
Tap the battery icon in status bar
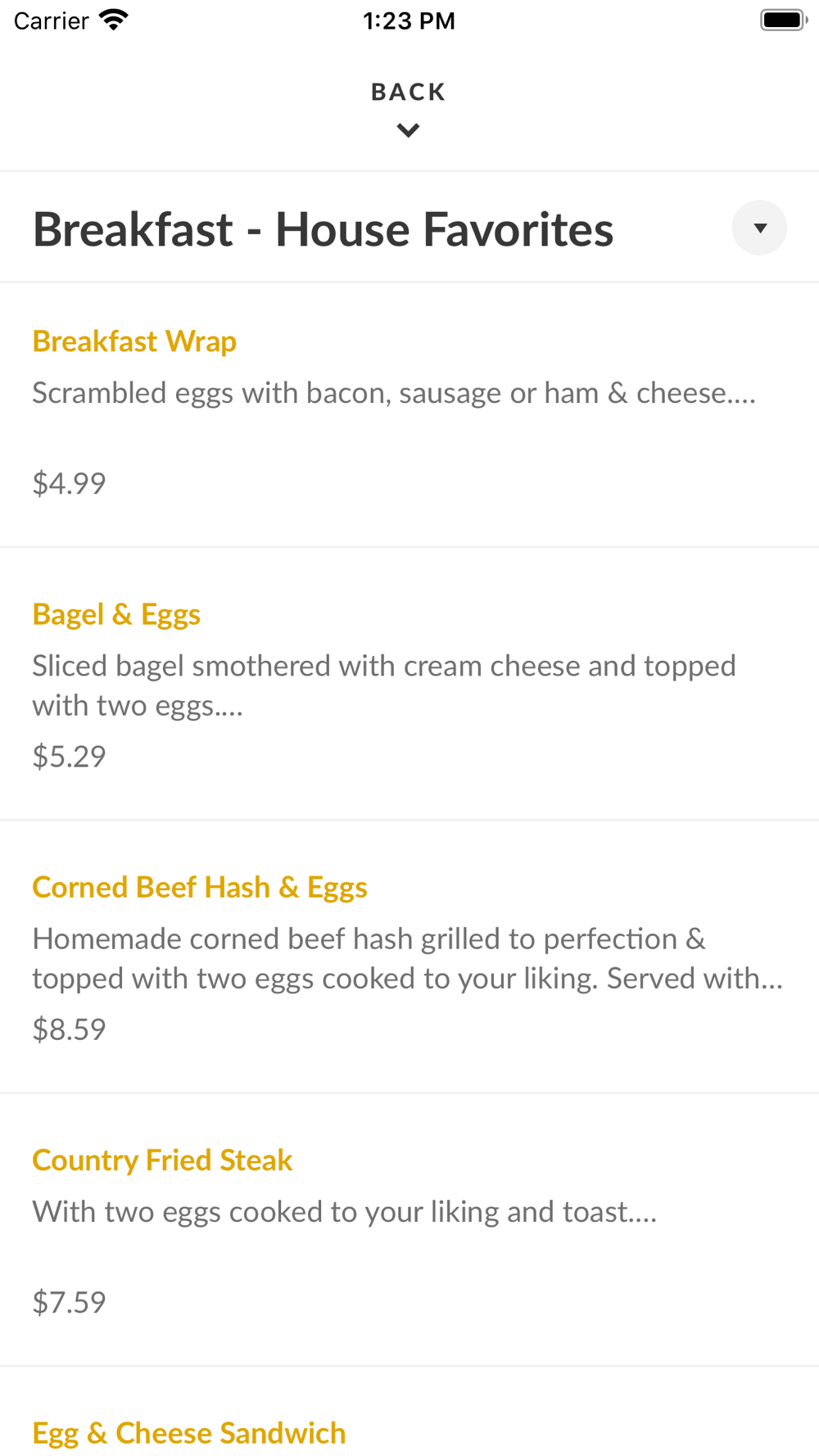[x=783, y=20]
